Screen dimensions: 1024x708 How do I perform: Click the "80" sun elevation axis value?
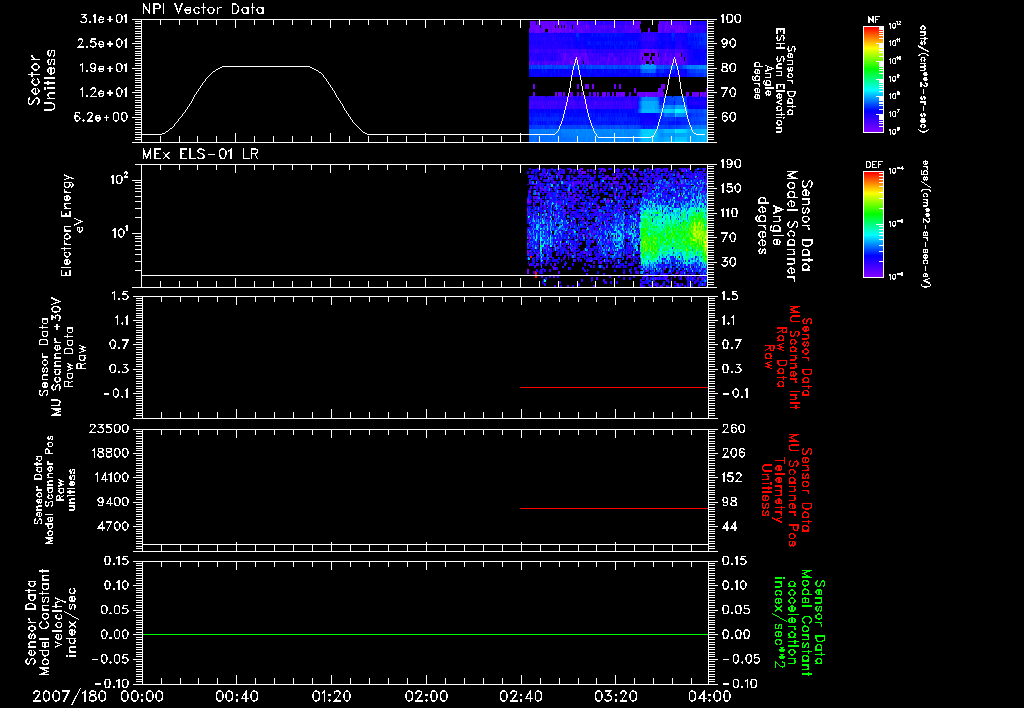[x=728, y=68]
